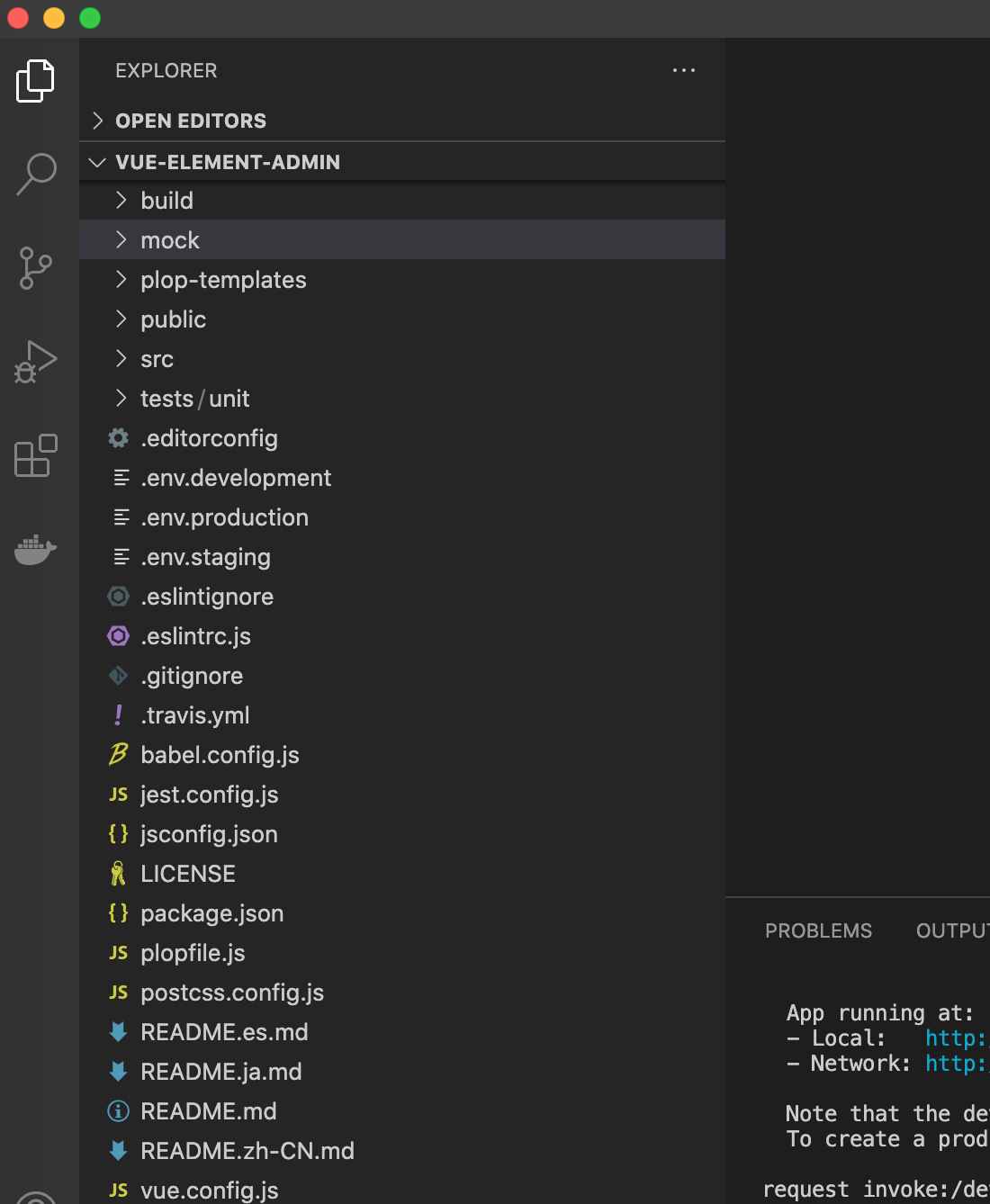Click the markdown arrow icon beside README.es.md
This screenshot has width=990, height=1204.
(x=118, y=1032)
